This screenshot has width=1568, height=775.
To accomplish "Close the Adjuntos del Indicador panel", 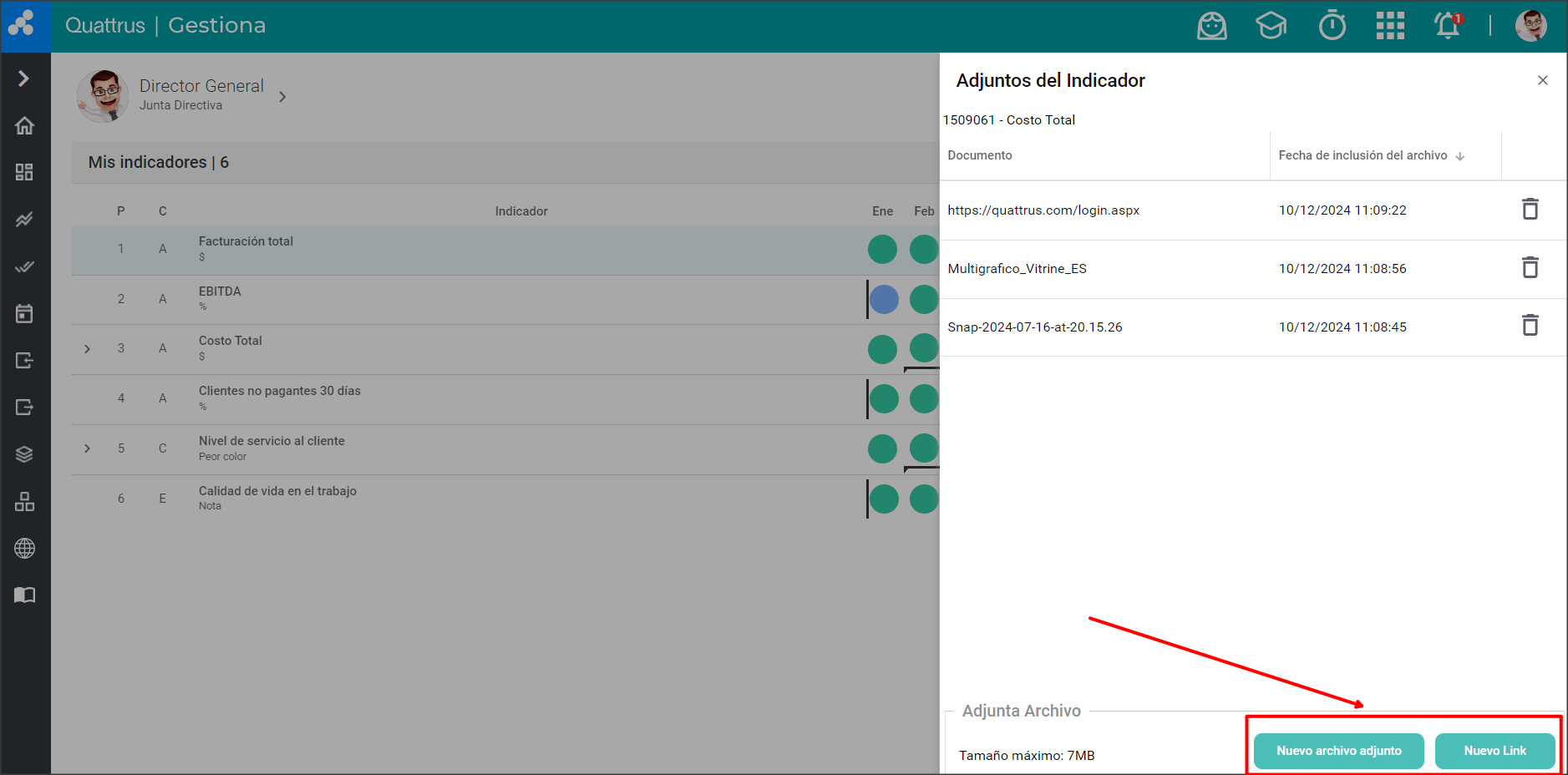I will point(1542,81).
